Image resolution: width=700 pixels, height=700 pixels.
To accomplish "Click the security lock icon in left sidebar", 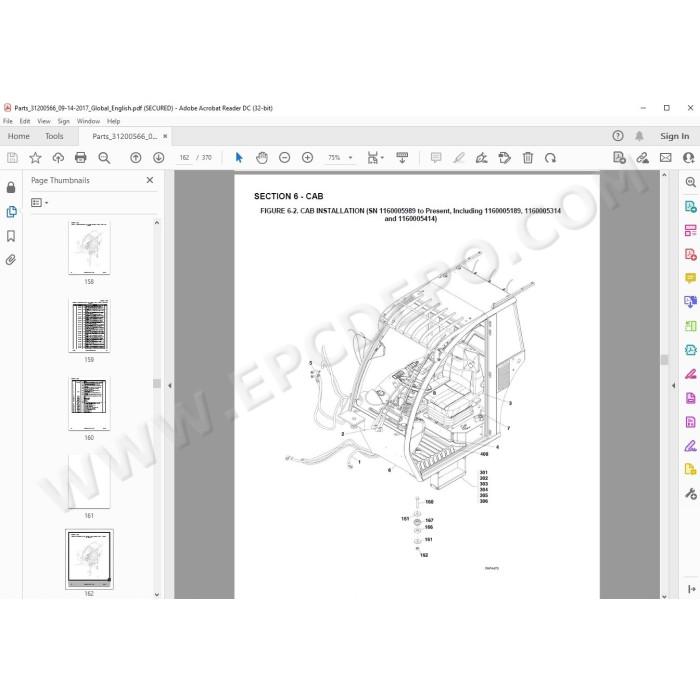I will tap(11, 188).
